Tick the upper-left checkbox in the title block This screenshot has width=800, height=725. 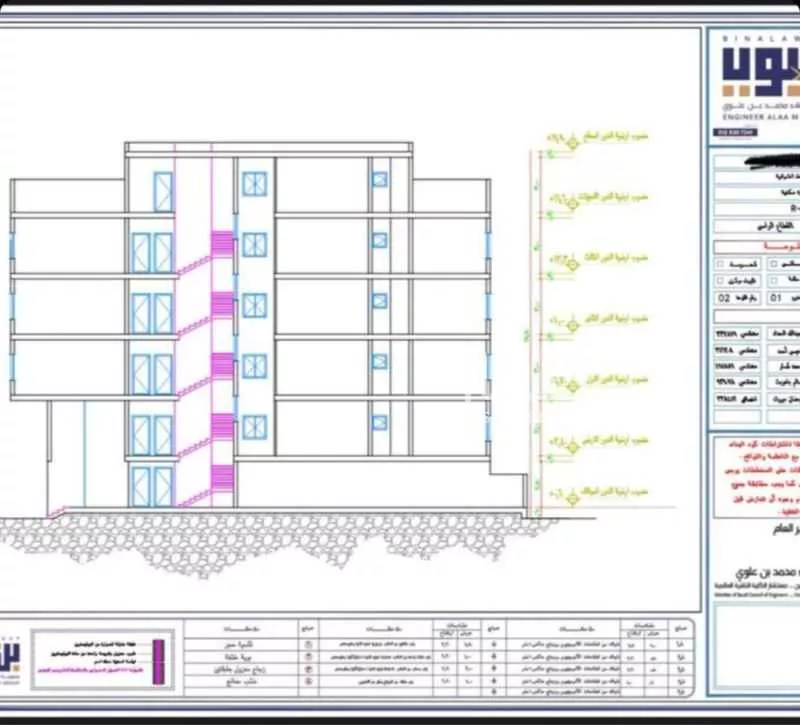[x=718, y=263]
